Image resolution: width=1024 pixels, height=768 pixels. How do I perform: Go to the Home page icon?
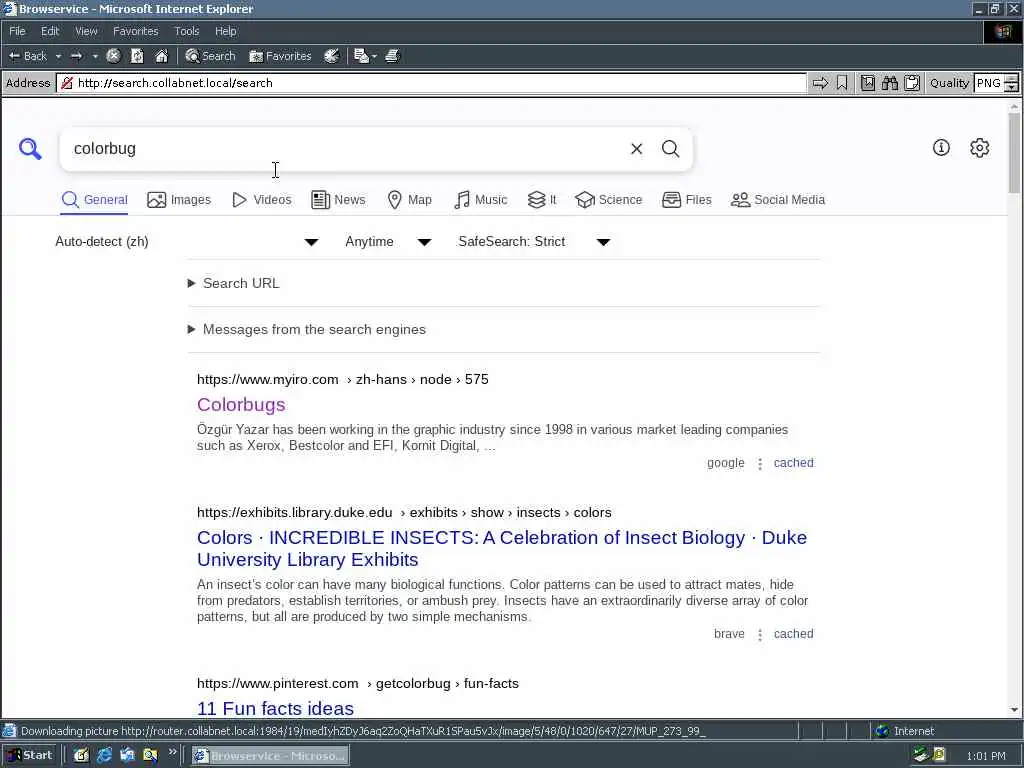pyautogui.click(x=161, y=56)
